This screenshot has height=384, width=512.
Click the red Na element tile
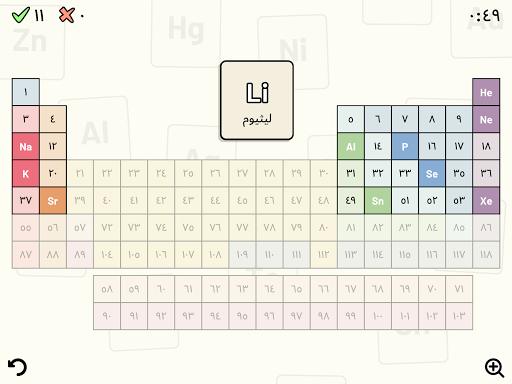coord(26,146)
